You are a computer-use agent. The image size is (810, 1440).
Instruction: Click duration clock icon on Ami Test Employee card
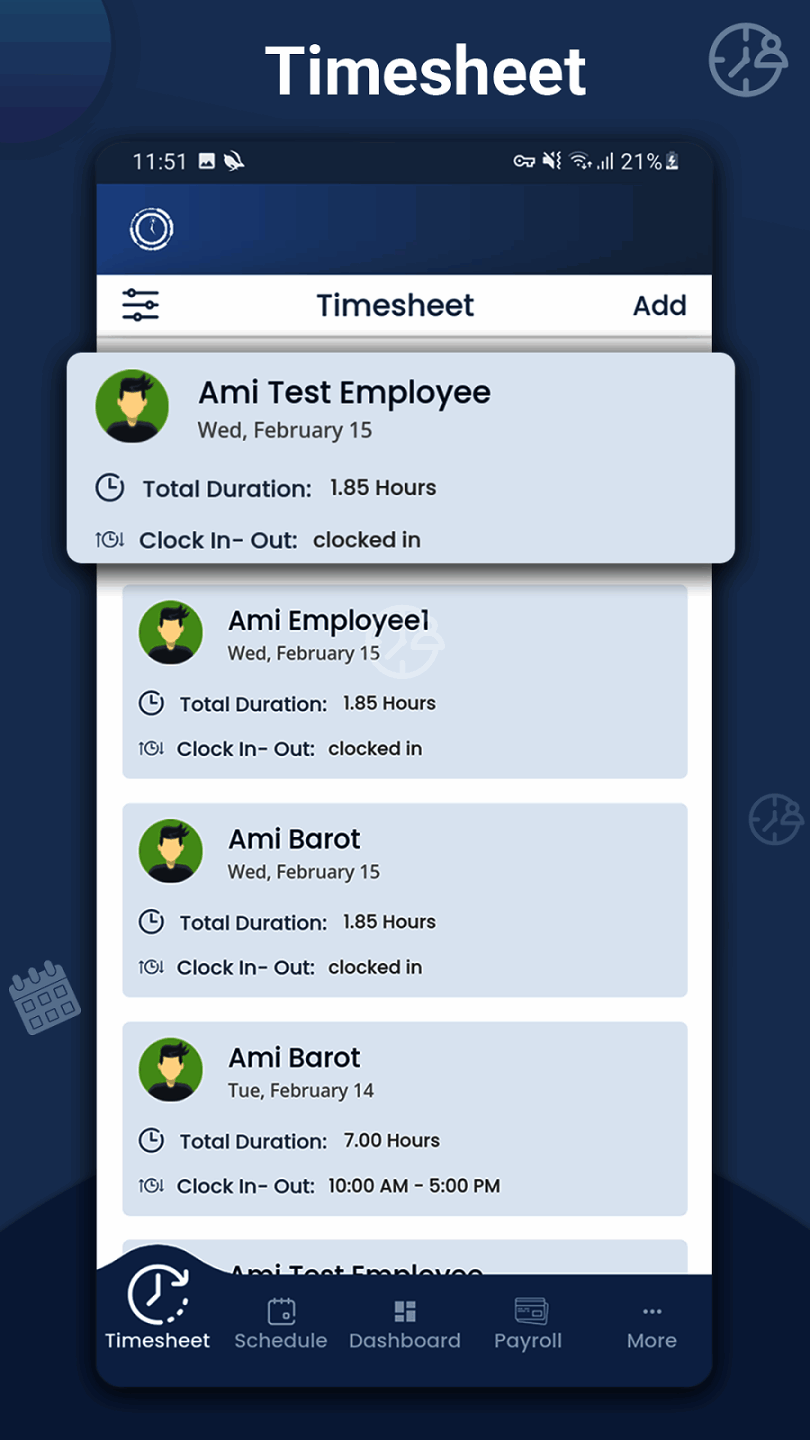[x=110, y=488]
